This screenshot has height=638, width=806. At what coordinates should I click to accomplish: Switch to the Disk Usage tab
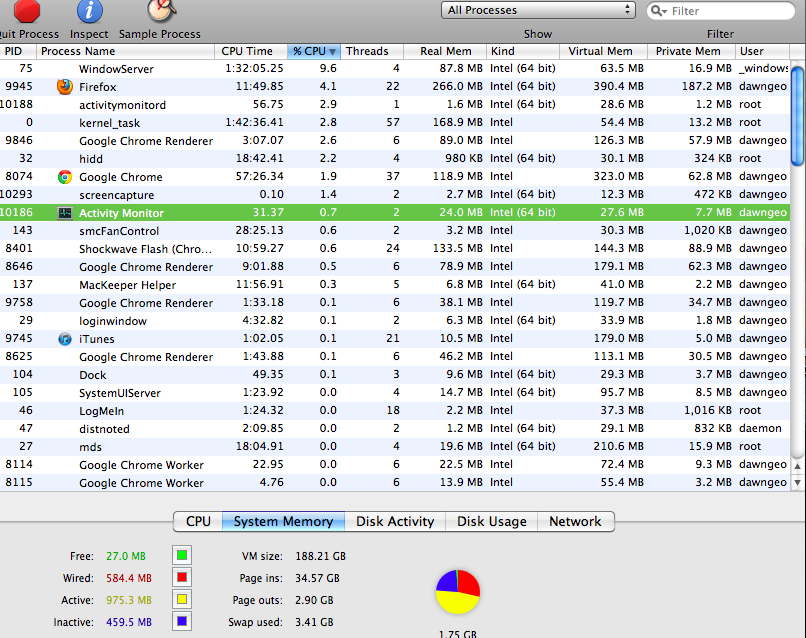tap(491, 521)
